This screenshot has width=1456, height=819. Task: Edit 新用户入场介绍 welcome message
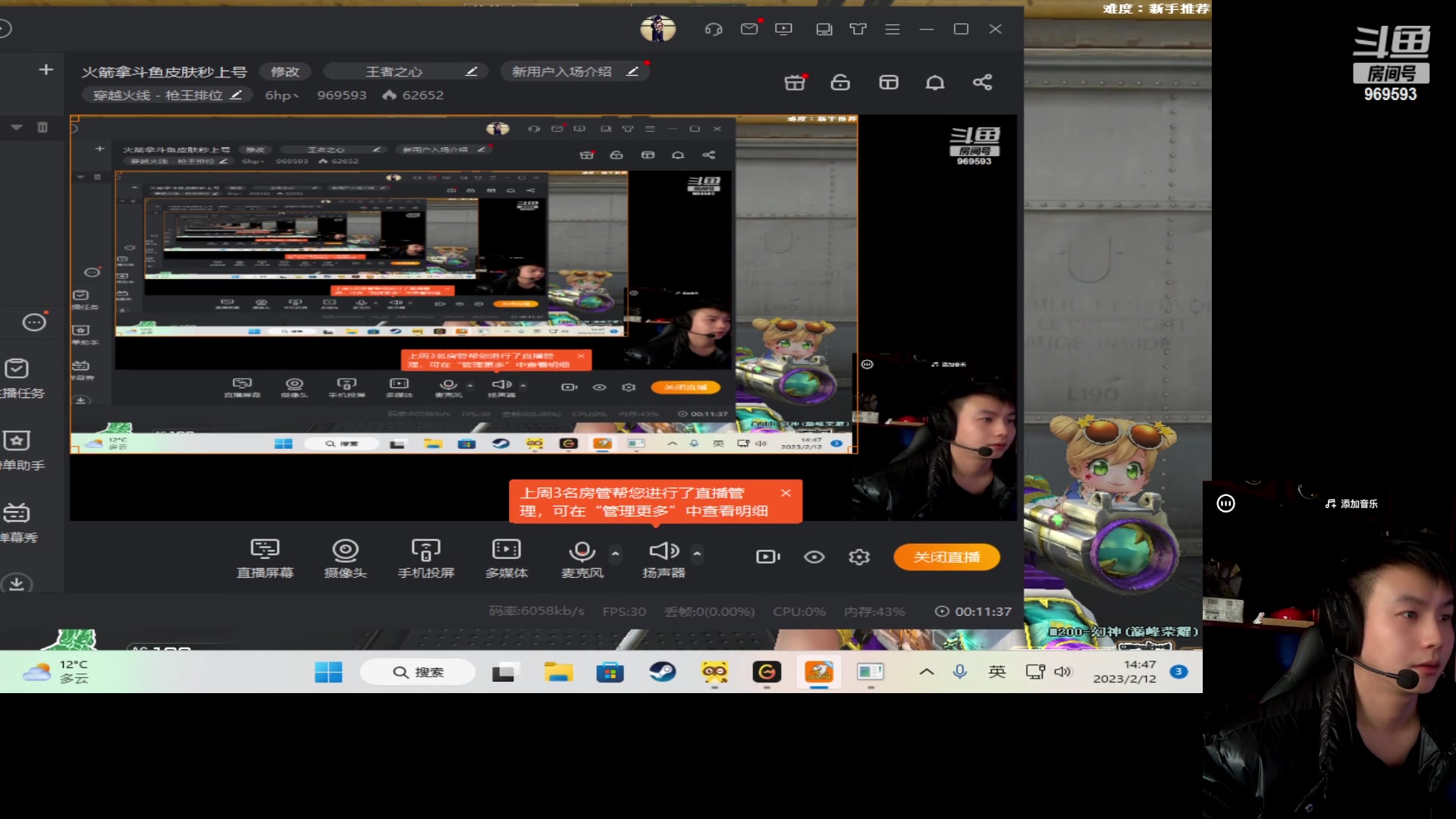tap(575, 71)
